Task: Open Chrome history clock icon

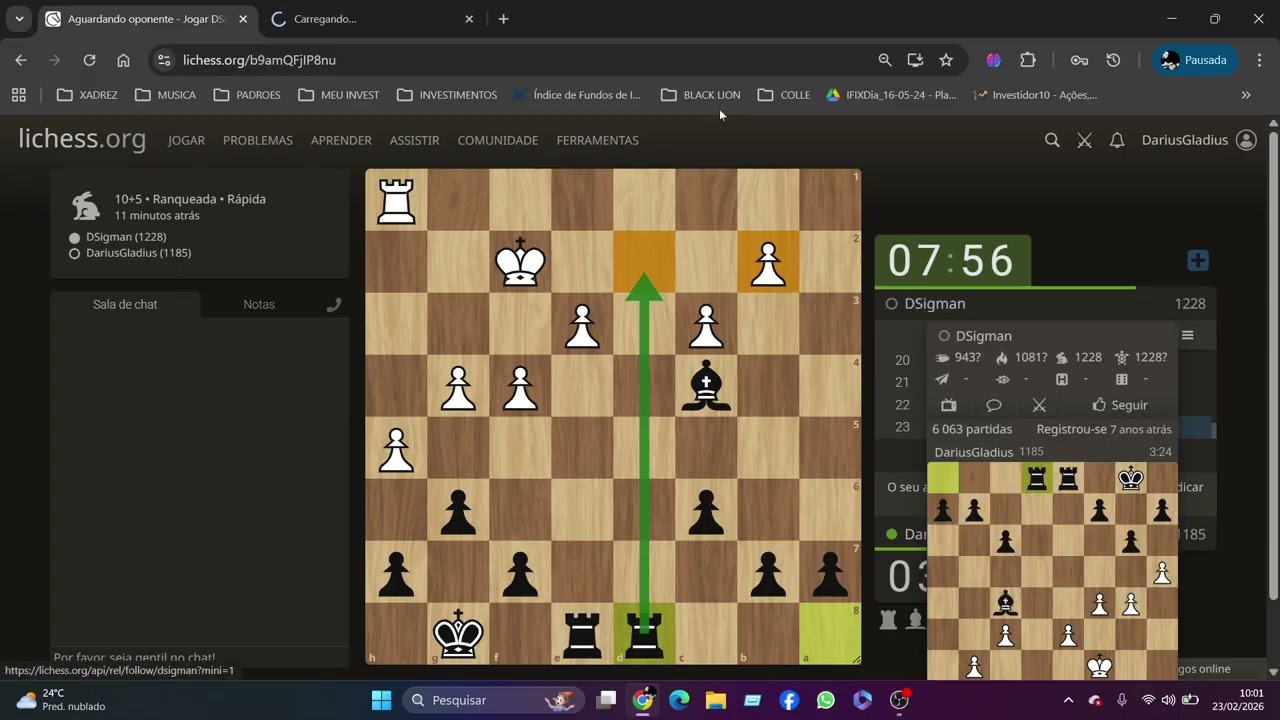Action: (x=1113, y=60)
